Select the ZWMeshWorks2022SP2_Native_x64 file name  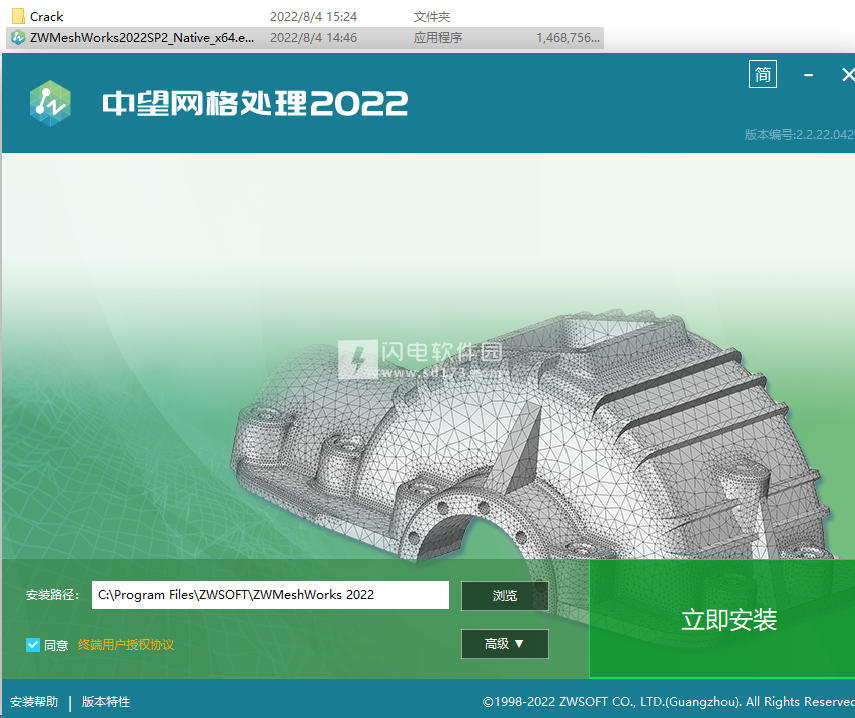click(x=142, y=38)
